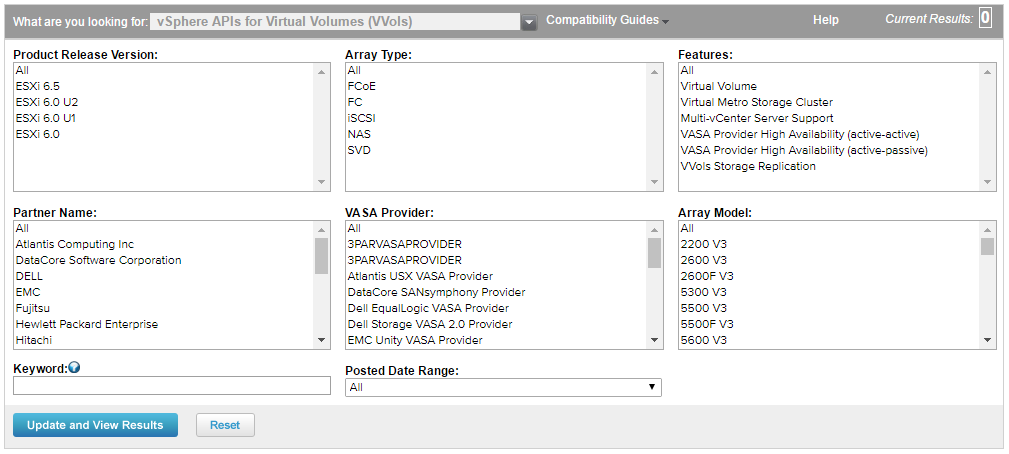1009x454 pixels.
Task: Select 2200 V3 array model
Action: (x=829, y=244)
